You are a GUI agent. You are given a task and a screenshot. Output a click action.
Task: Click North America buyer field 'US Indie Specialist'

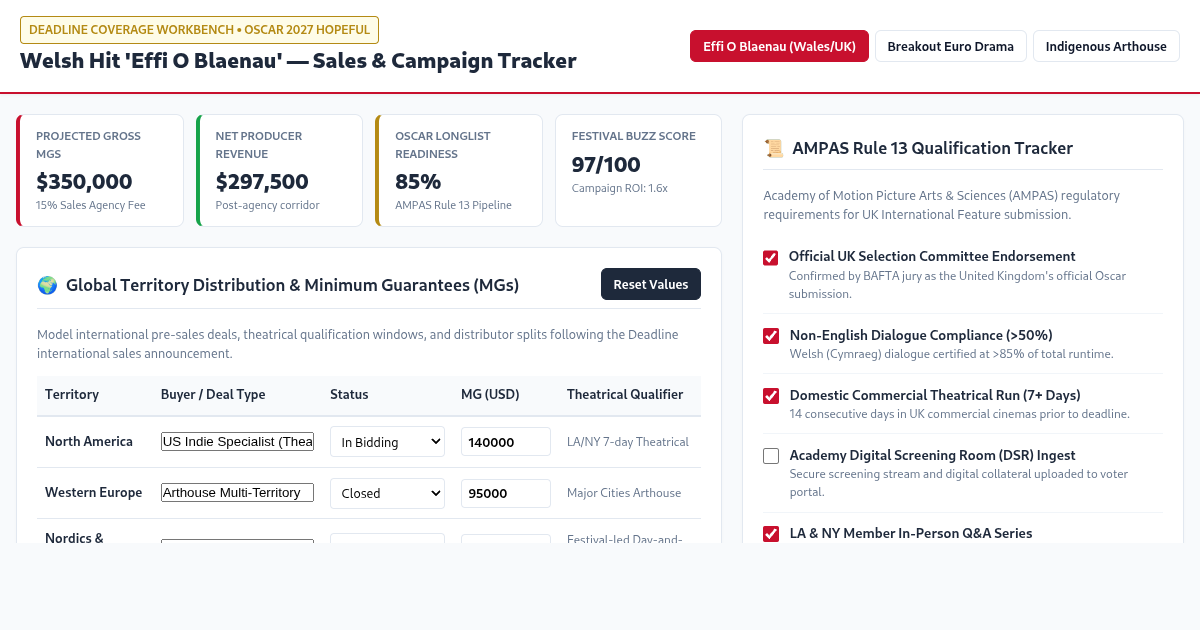pyautogui.click(x=238, y=442)
